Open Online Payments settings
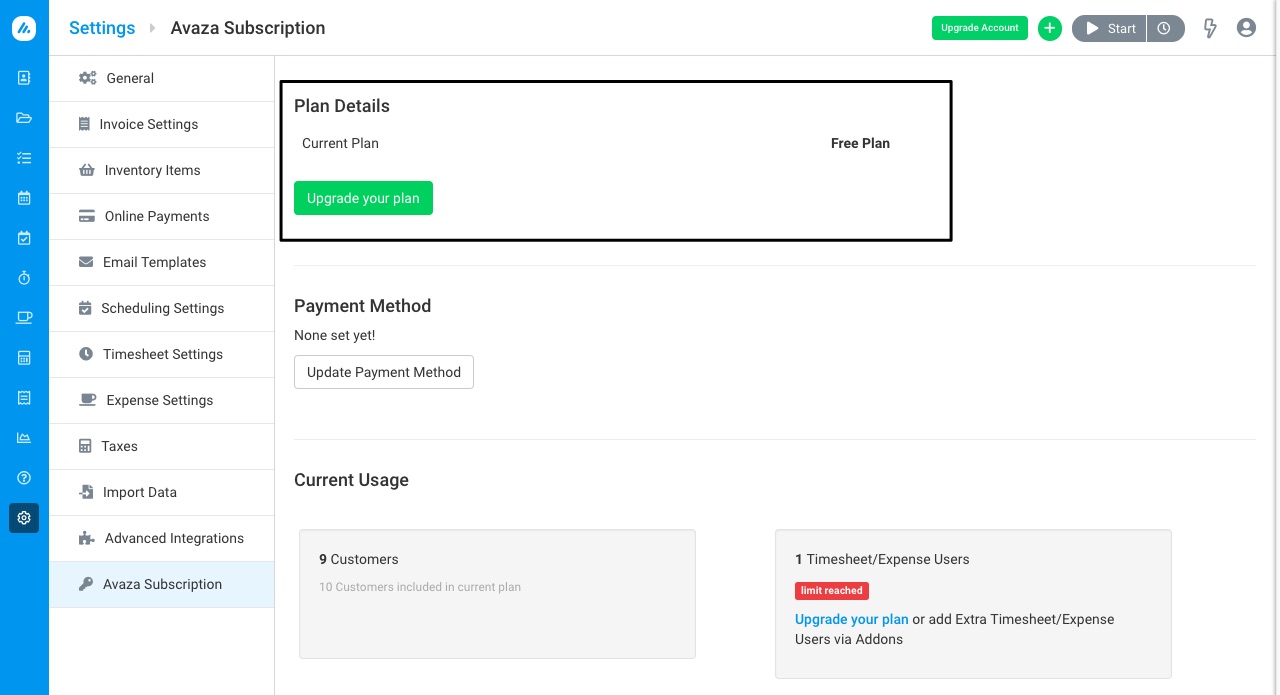The height and width of the screenshot is (695, 1280). tap(162, 216)
